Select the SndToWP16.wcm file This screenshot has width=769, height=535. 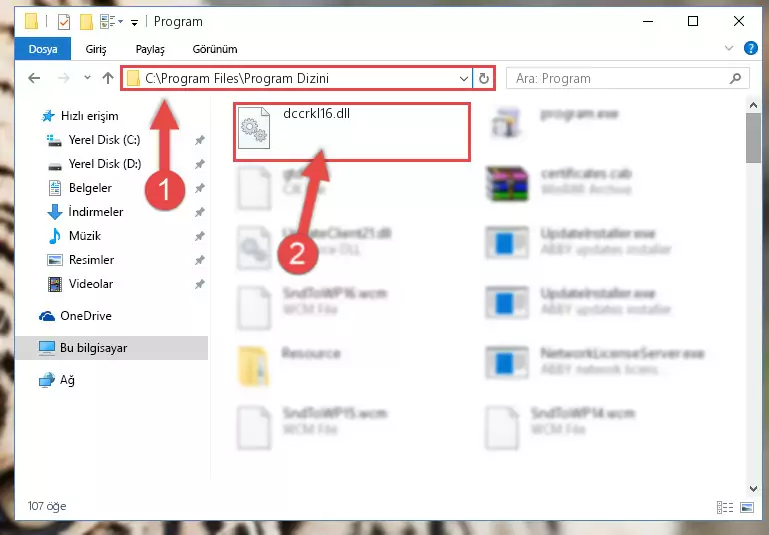pos(312,306)
